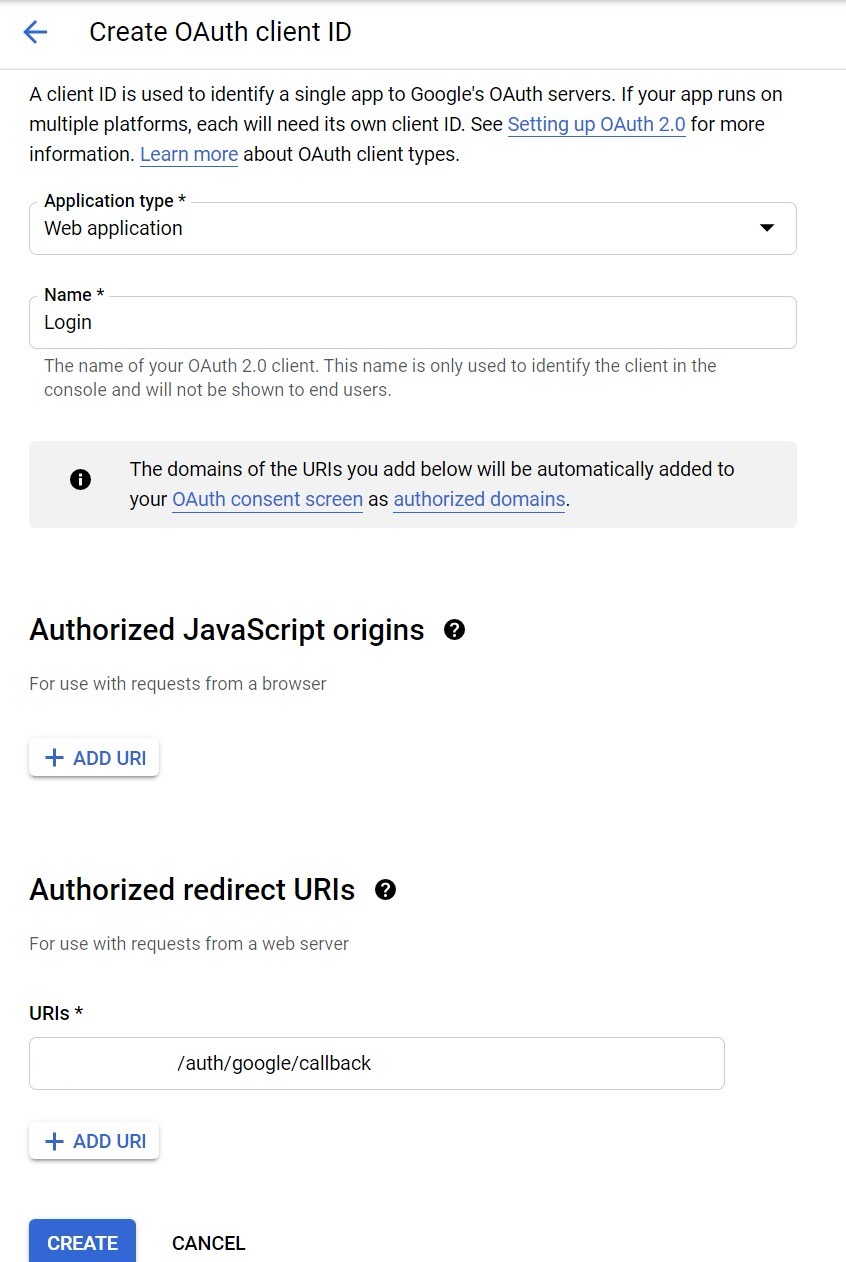This screenshot has width=846, height=1262.
Task: Visit the authorized domains link
Action: click(x=480, y=499)
